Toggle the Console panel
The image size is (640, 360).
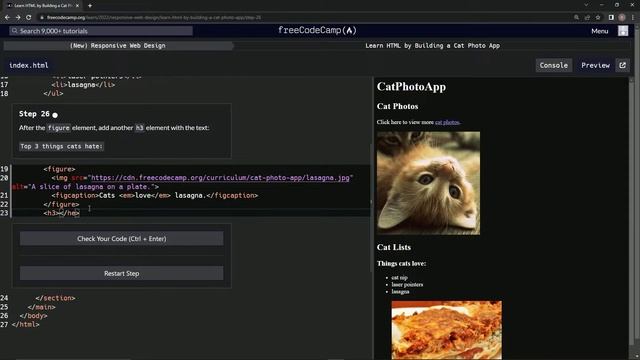point(553,65)
